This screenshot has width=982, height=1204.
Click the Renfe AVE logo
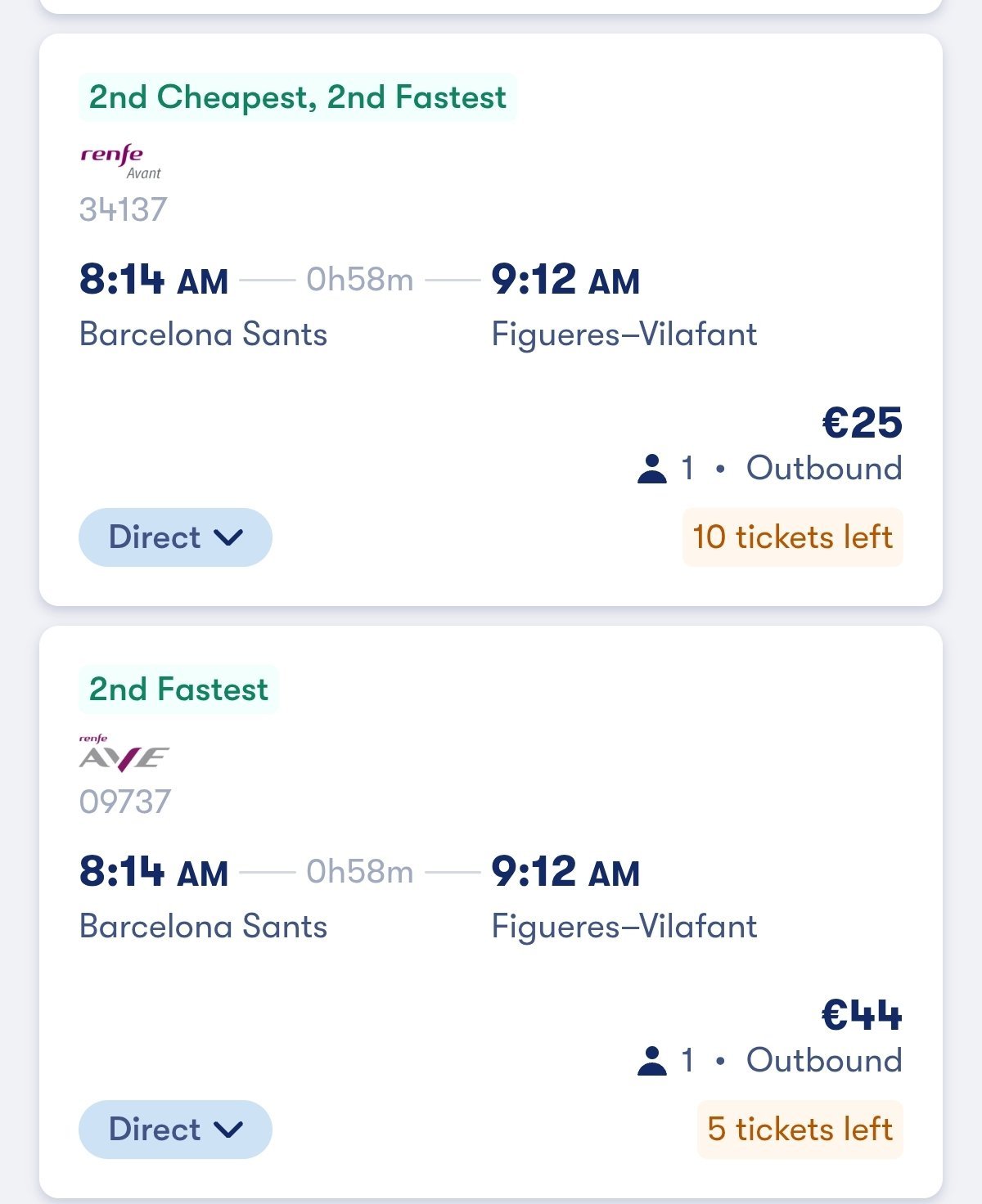124,753
